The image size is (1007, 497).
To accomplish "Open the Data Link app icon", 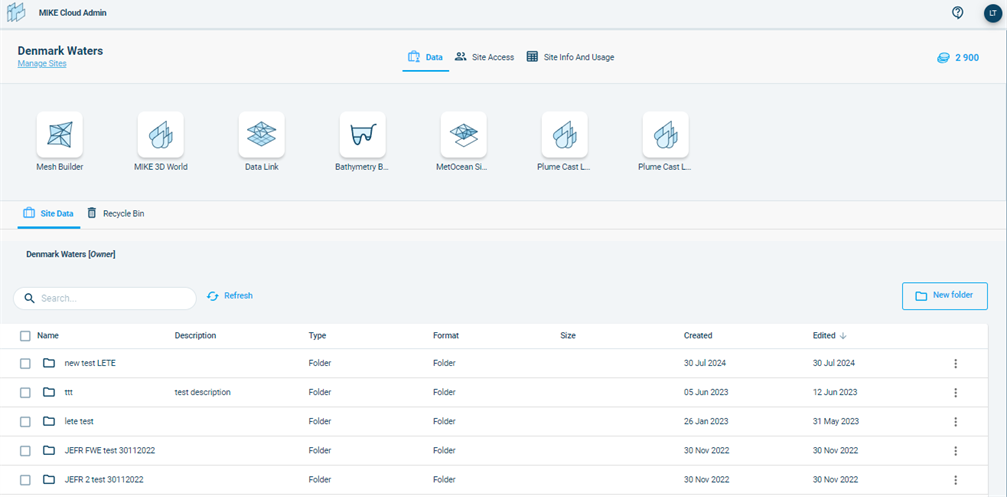I will [x=261, y=135].
